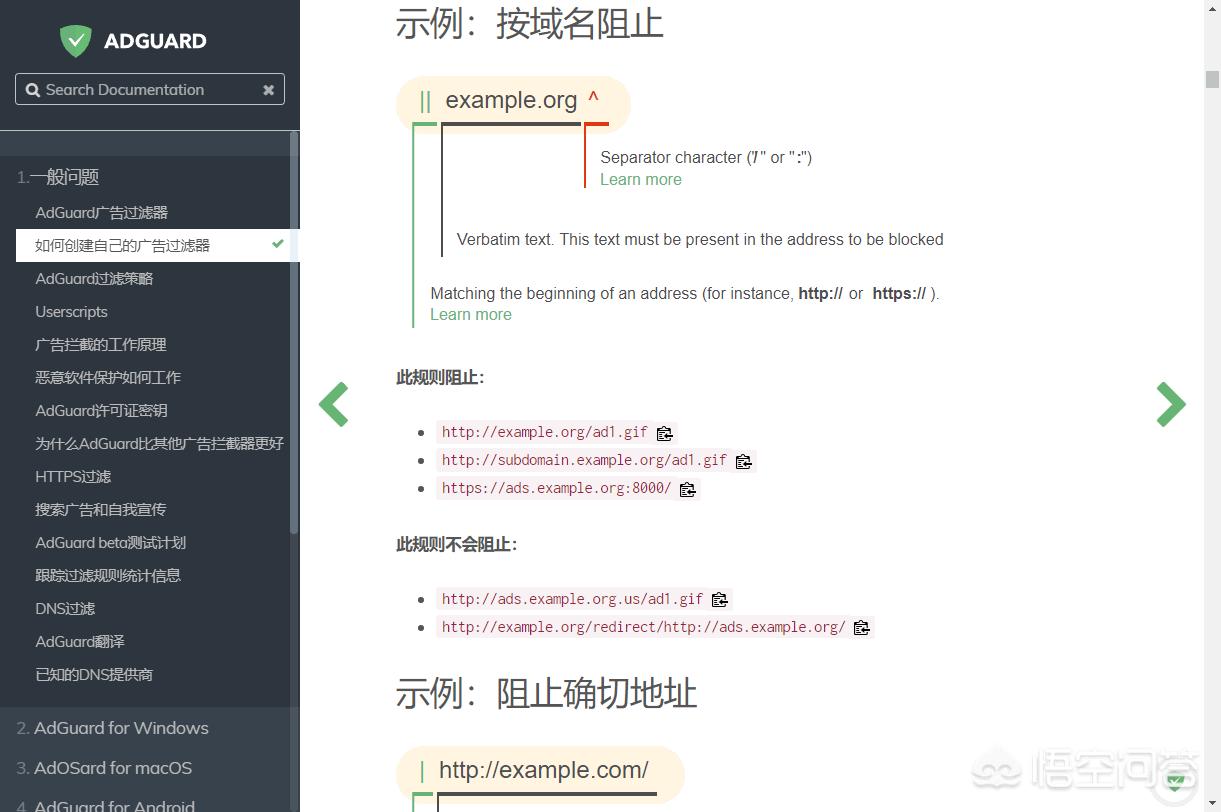This screenshot has height=812, width=1221.
Task: Click the 示例：按域名阻止 heading
Action: [x=529, y=24]
